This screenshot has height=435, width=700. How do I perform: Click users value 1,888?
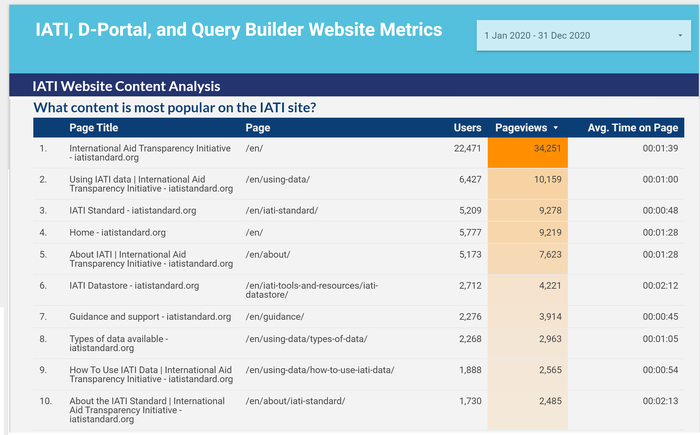(x=470, y=370)
